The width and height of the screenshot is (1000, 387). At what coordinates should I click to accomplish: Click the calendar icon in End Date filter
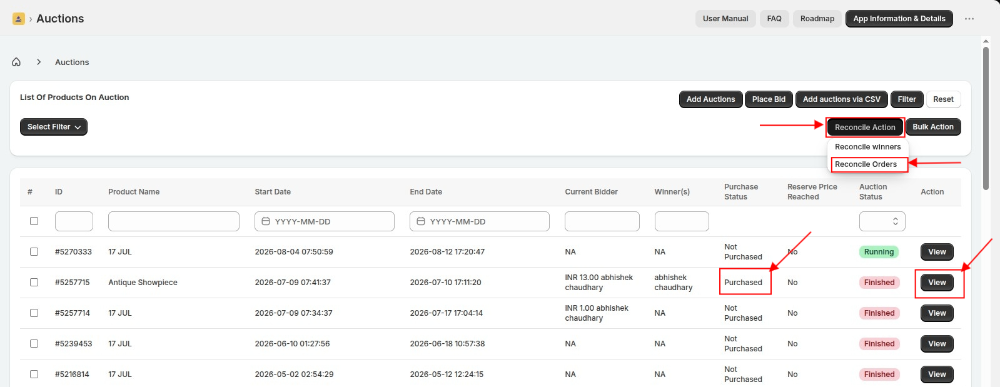pyautogui.click(x=421, y=221)
